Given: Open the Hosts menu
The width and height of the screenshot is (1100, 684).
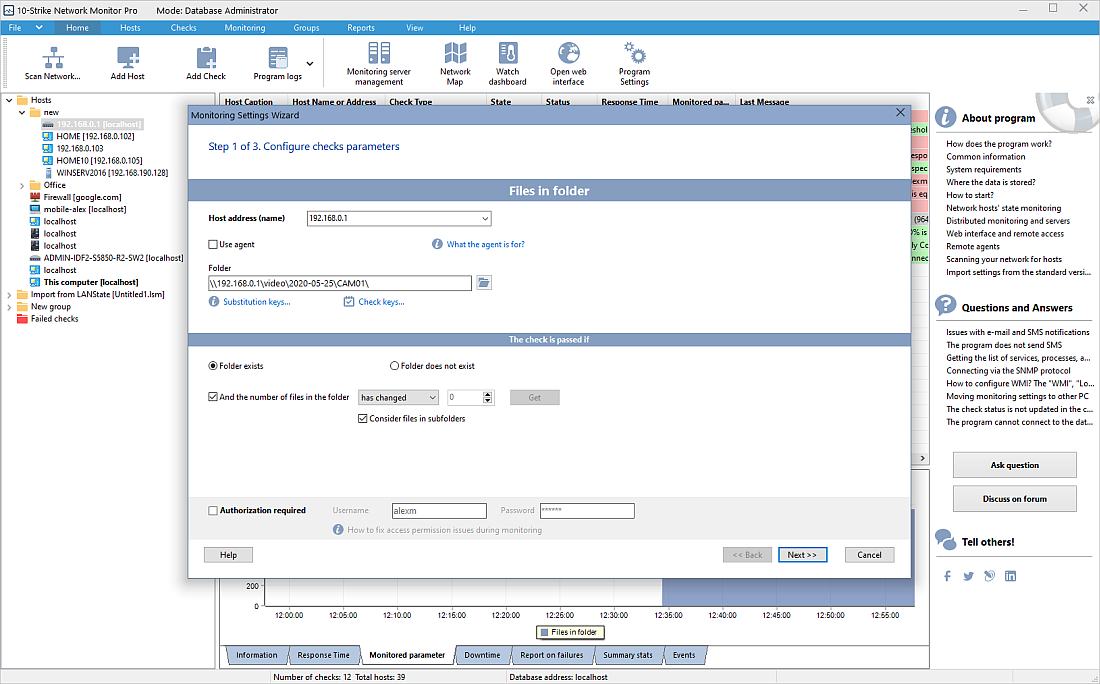Looking at the screenshot, I should pos(130,27).
